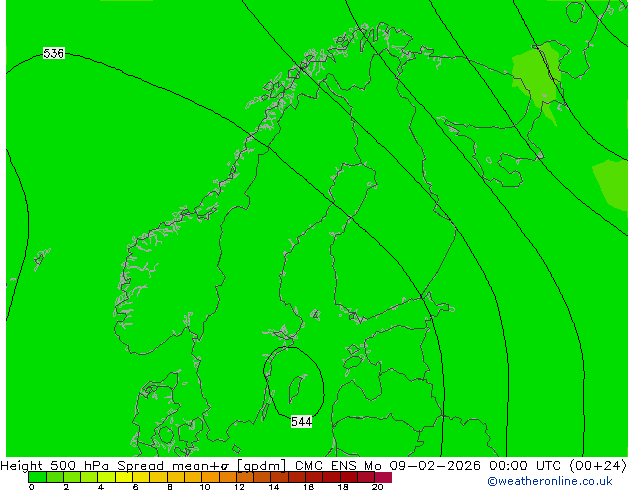Click the '(00+24)' forecast offset text

tap(598, 466)
